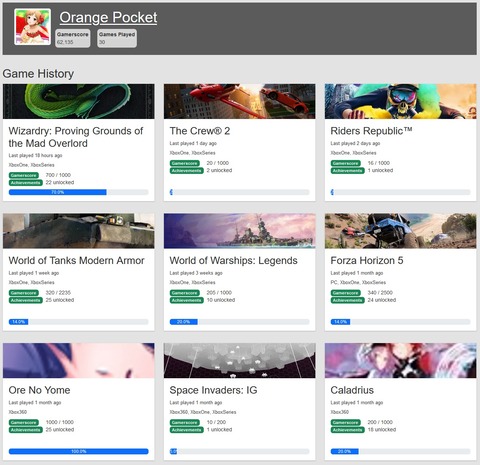
Task: Click the Games Played stat box
Action: 117,38
